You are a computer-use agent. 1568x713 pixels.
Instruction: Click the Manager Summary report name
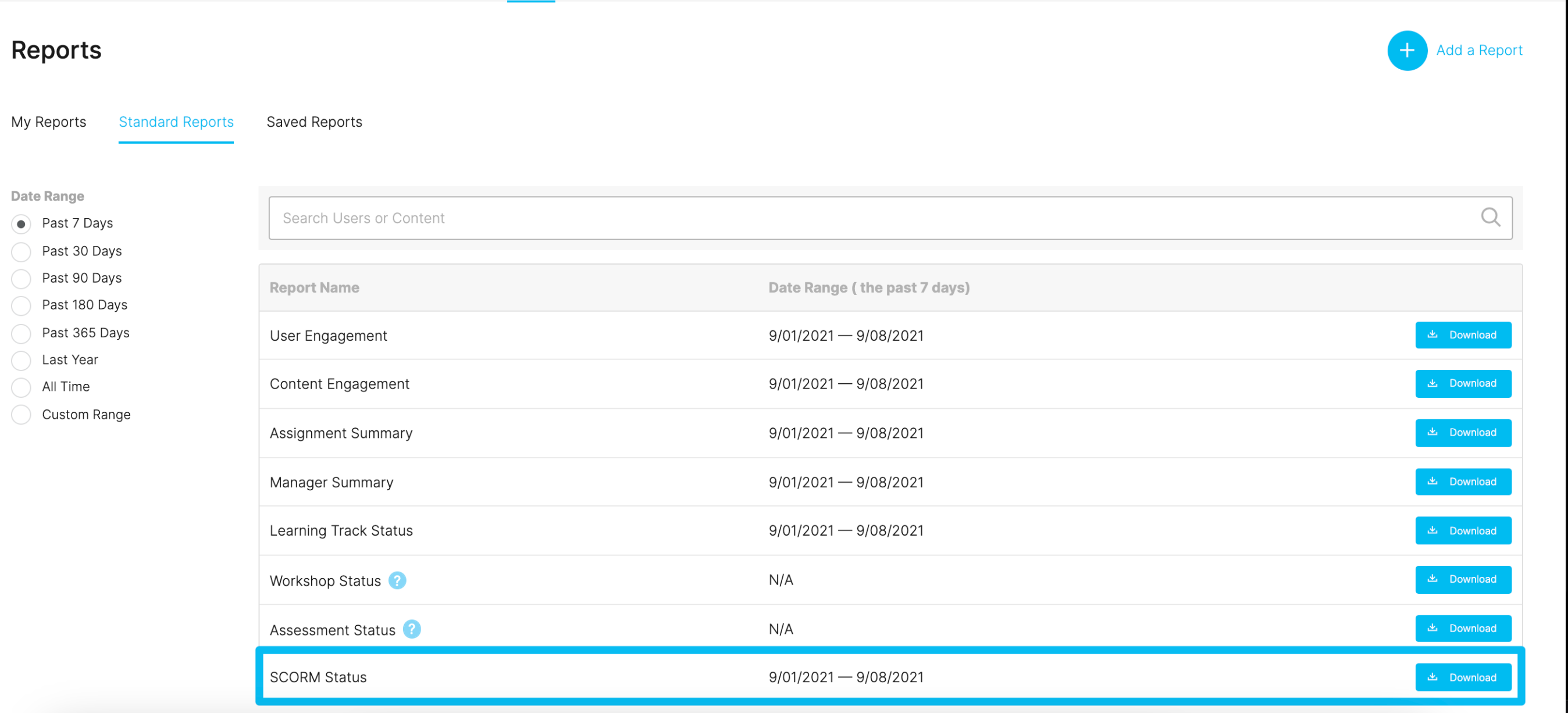tap(332, 482)
